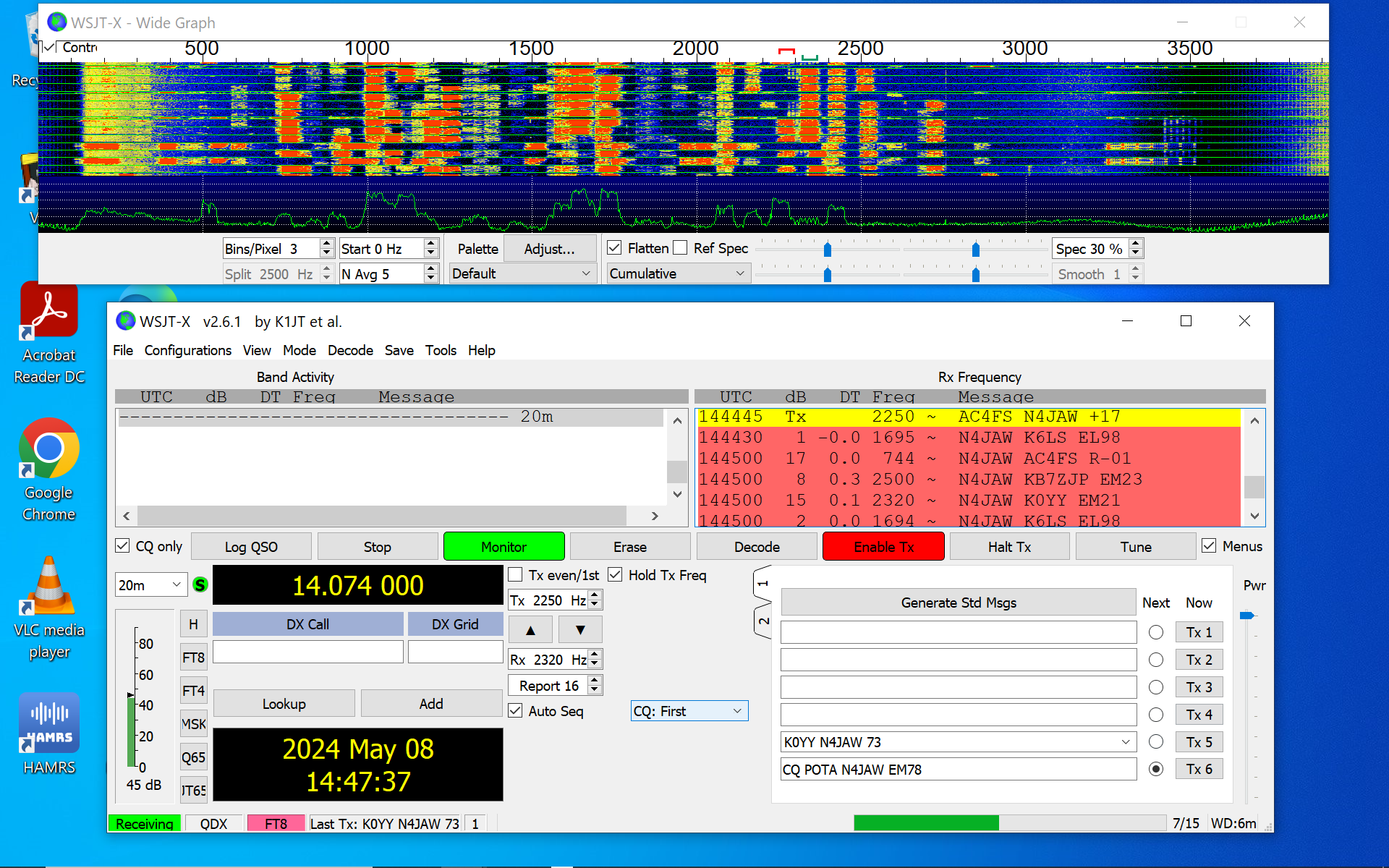This screenshot has width=1389, height=868.
Task: Toggle the CQ only checkbox
Action: (x=123, y=546)
